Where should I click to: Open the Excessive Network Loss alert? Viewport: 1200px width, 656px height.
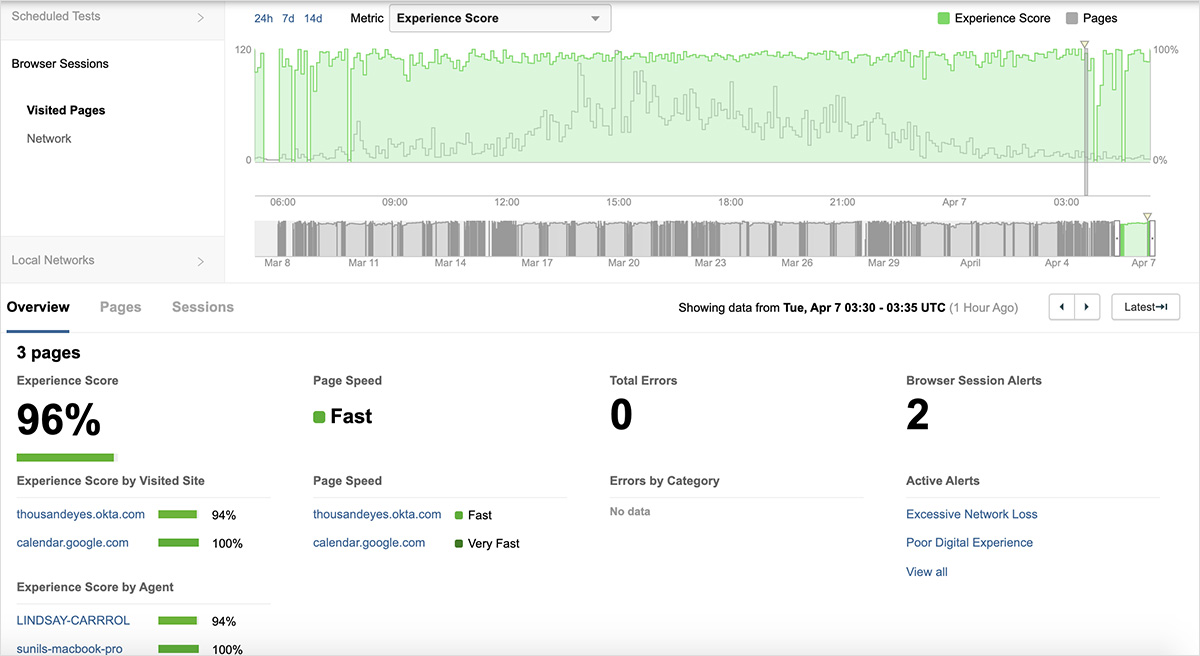click(971, 514)
